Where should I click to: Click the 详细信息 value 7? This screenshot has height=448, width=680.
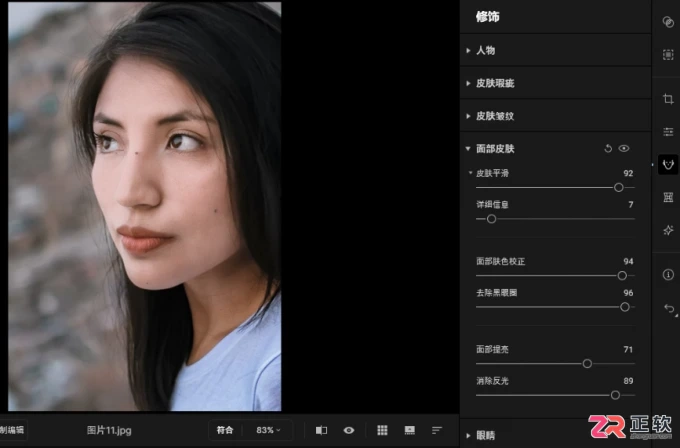(x=631, y=204)
